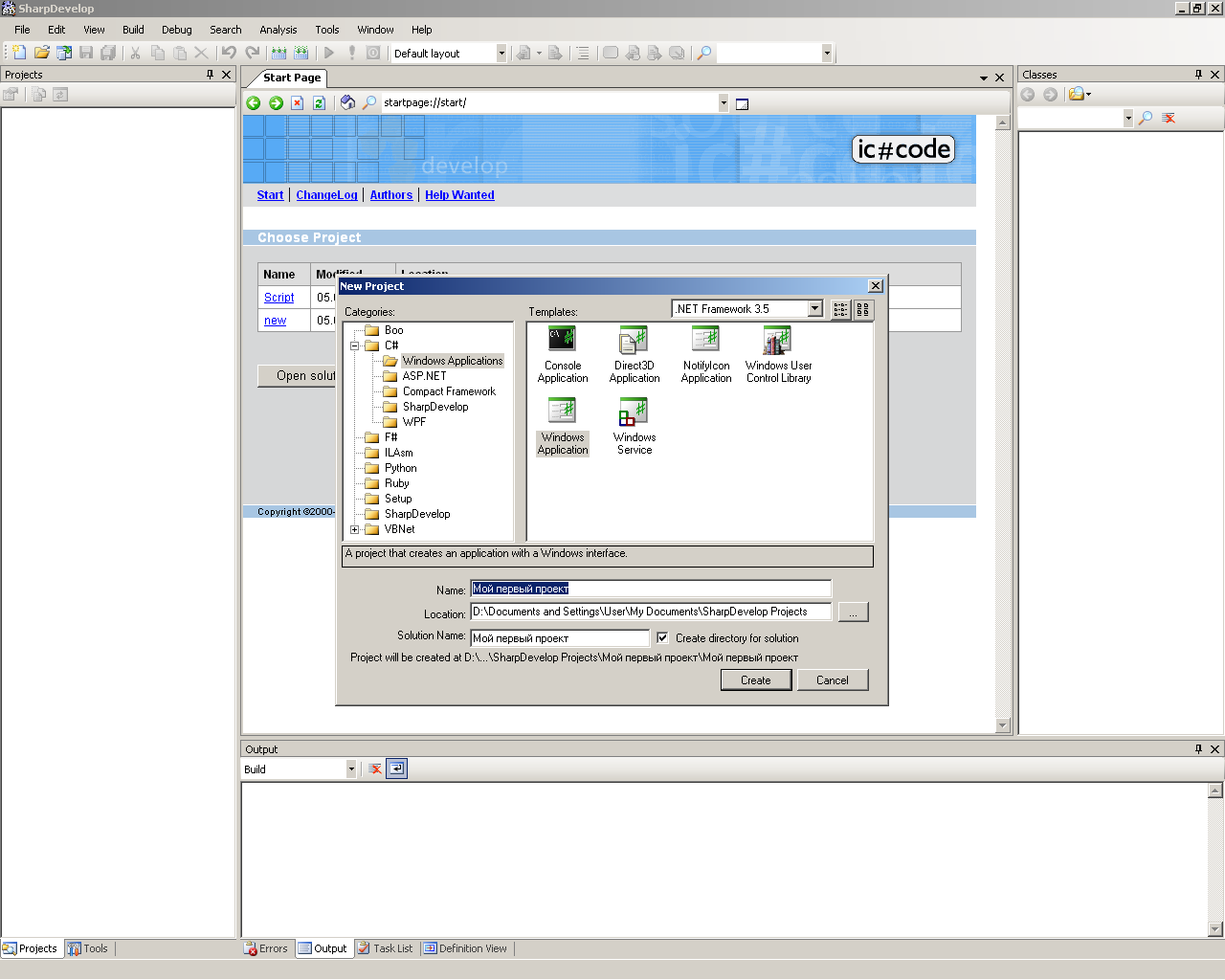Expand the VBNet category tree node
1225x980 pixels.
coord(354,529)
